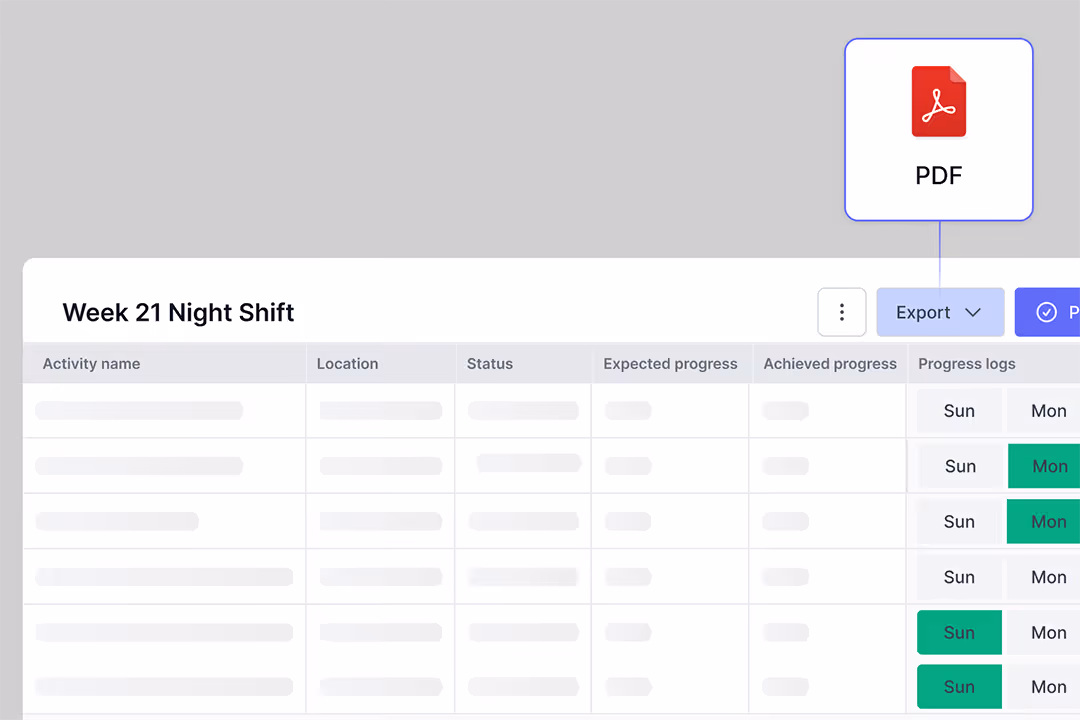Viewport: 1080px width, 720px height.
Task: Select the Expected progress column header
Action: coord(670,363)
